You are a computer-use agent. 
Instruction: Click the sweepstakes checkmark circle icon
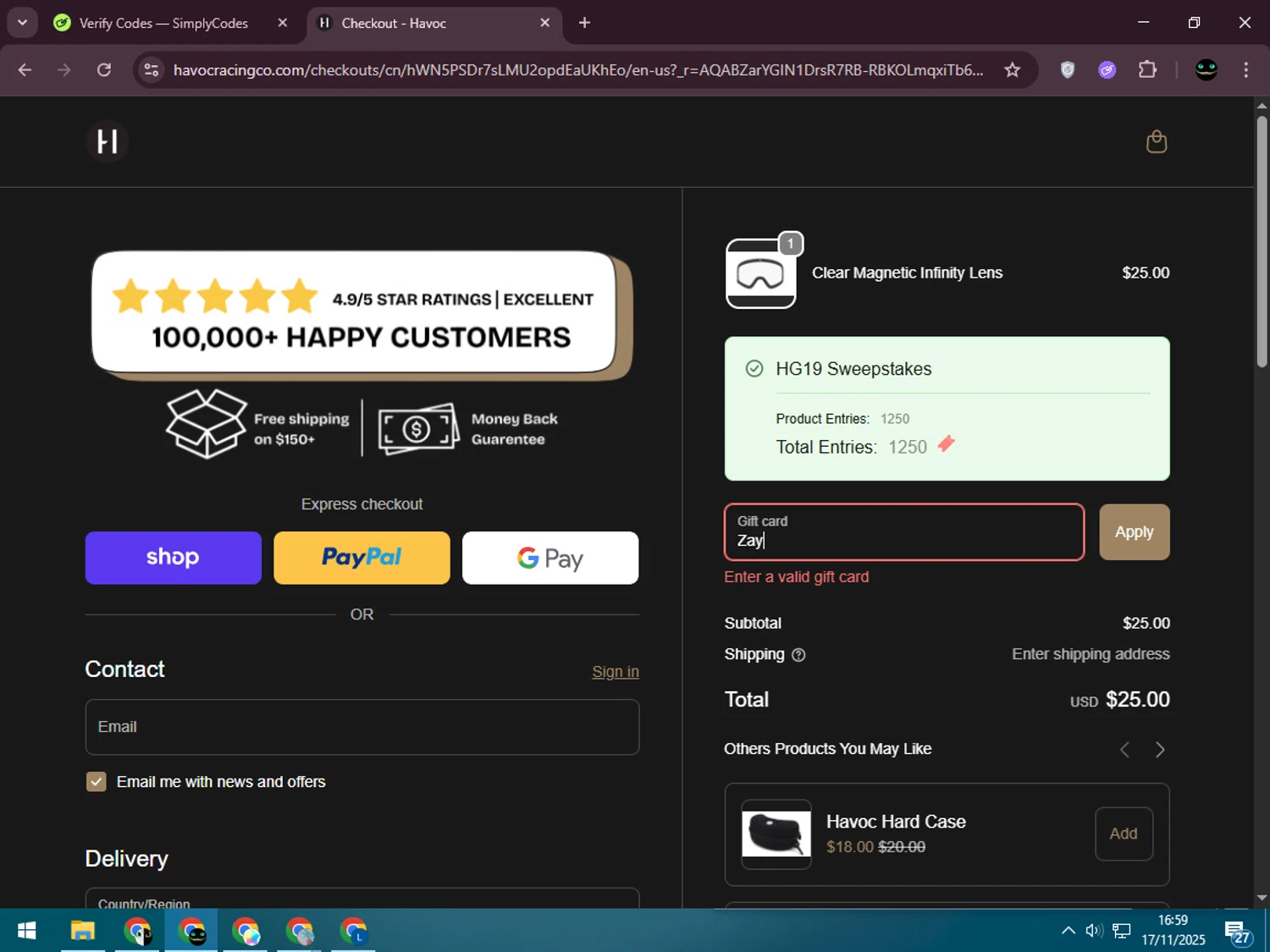(x=754, y=368)
